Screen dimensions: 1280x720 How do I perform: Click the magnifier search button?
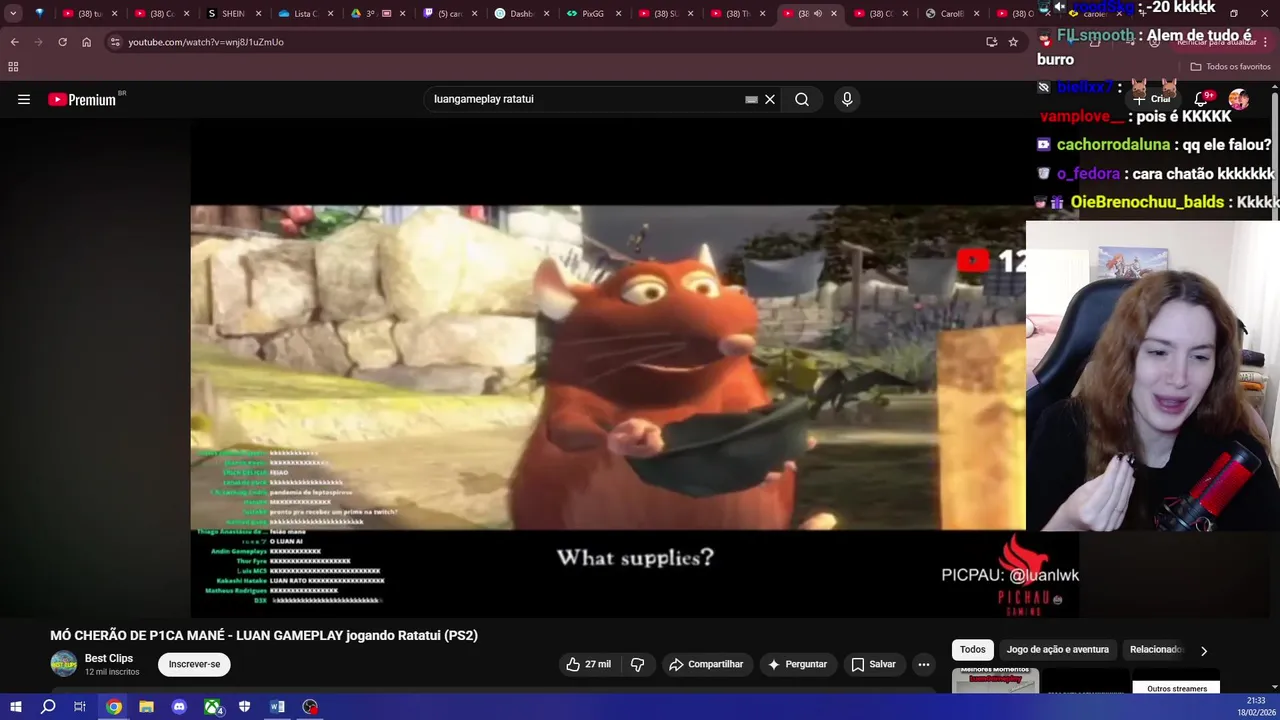pos(802,99)
